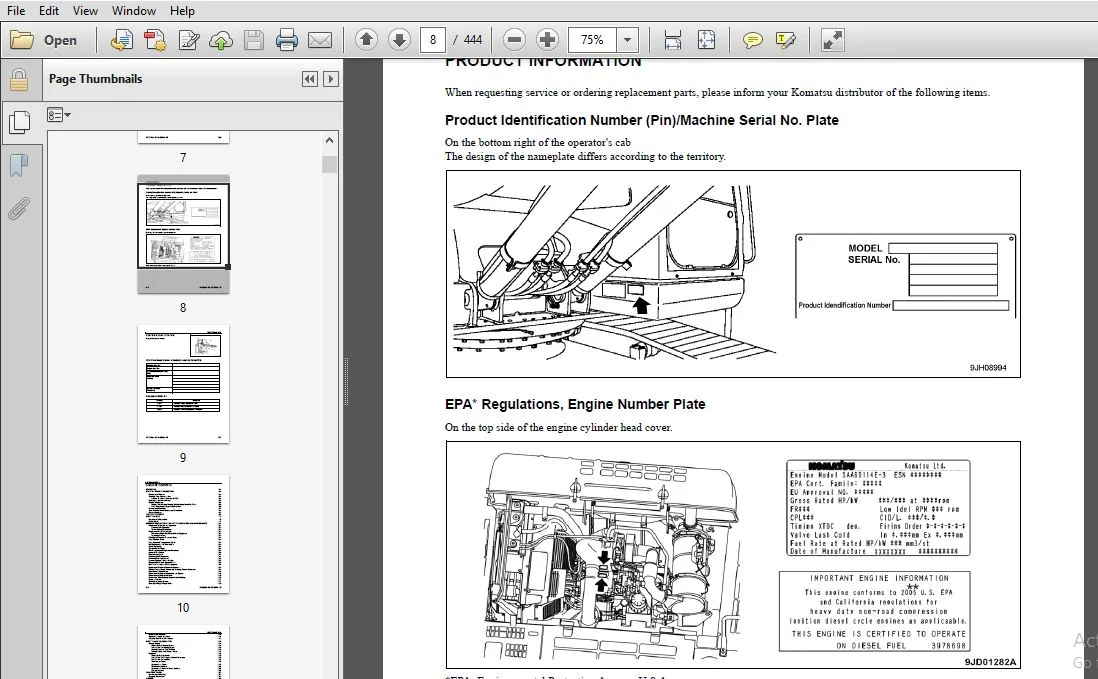The width and height of the screenshot is (1098, 679).
Task: Collapse panel with double left arrow
Action: click(x=310, y=79)
